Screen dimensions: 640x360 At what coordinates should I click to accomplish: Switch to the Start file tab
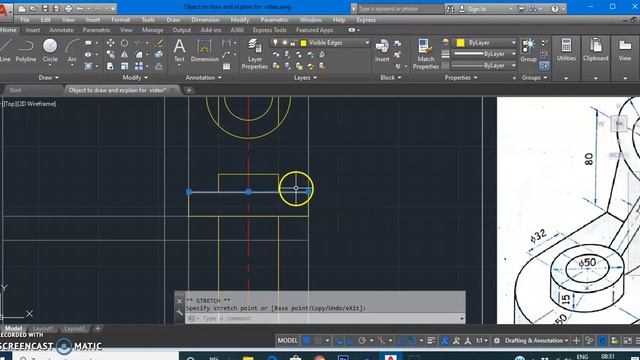(15, 90)
